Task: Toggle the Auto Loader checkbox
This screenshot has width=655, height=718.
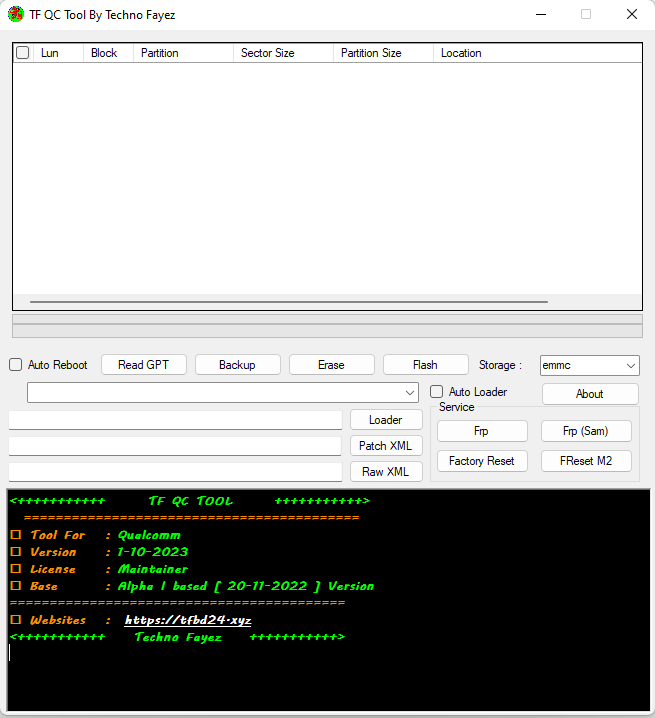Action: coord(437,392)
